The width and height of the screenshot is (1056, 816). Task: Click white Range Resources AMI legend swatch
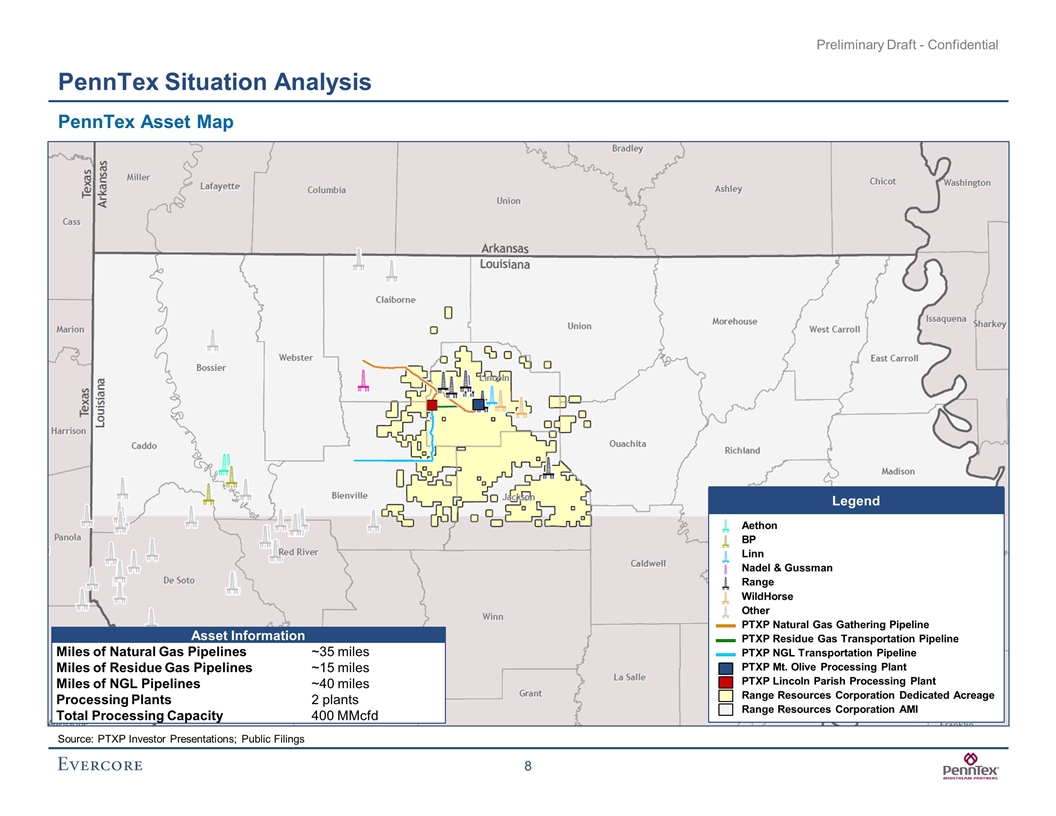tap(725, 710)
